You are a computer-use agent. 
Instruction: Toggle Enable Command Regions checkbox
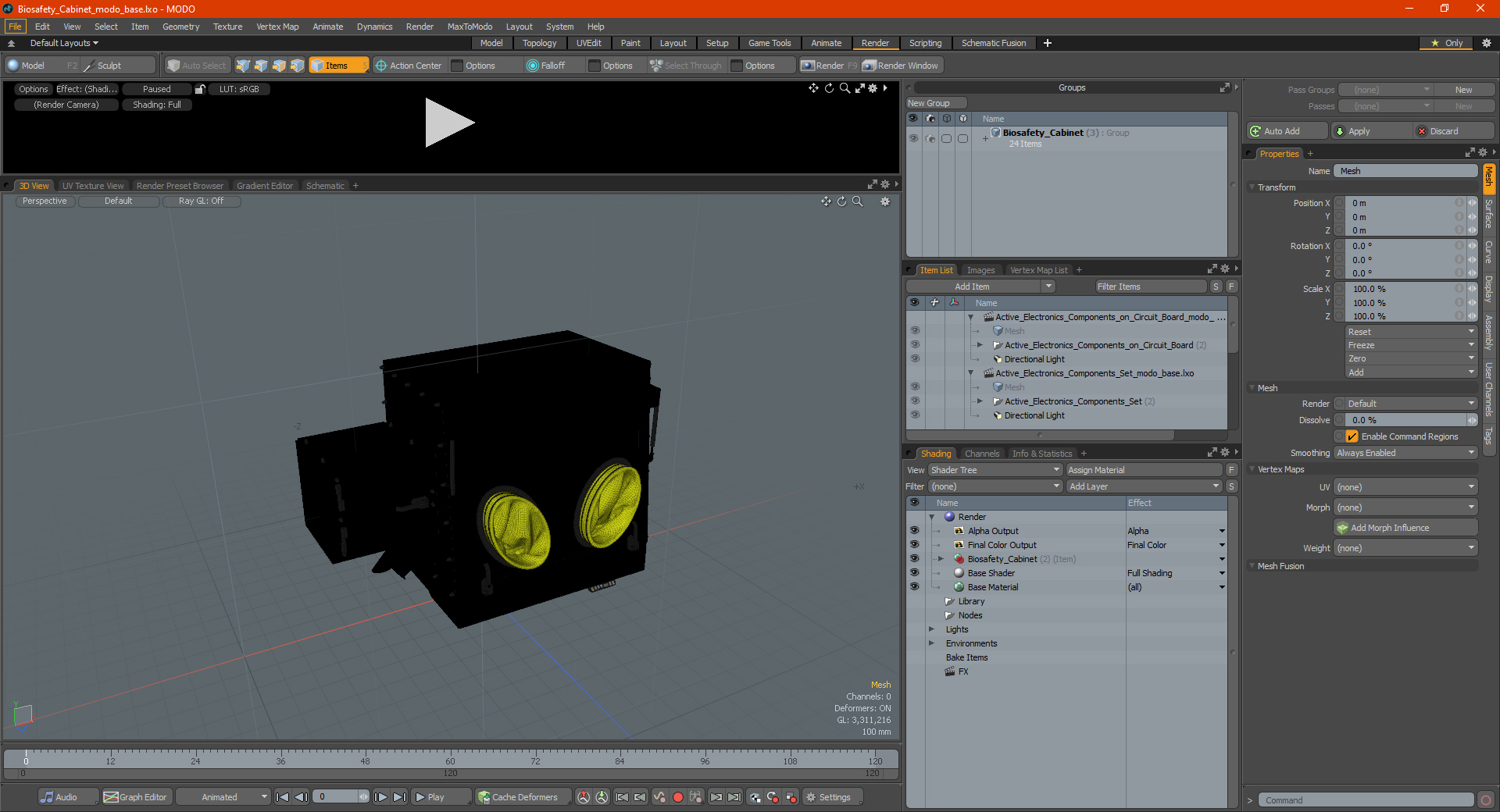coord(1352,436)
